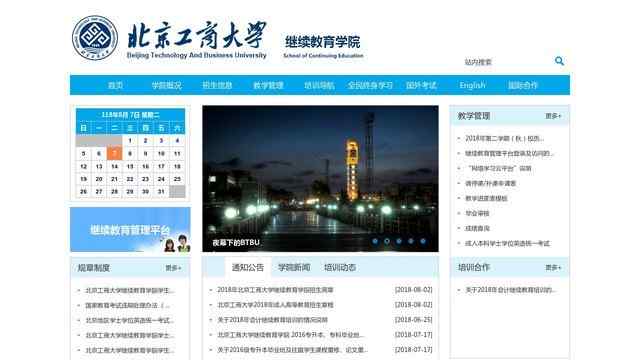Go to fifth slideshow dot

(x=423, y=241)
